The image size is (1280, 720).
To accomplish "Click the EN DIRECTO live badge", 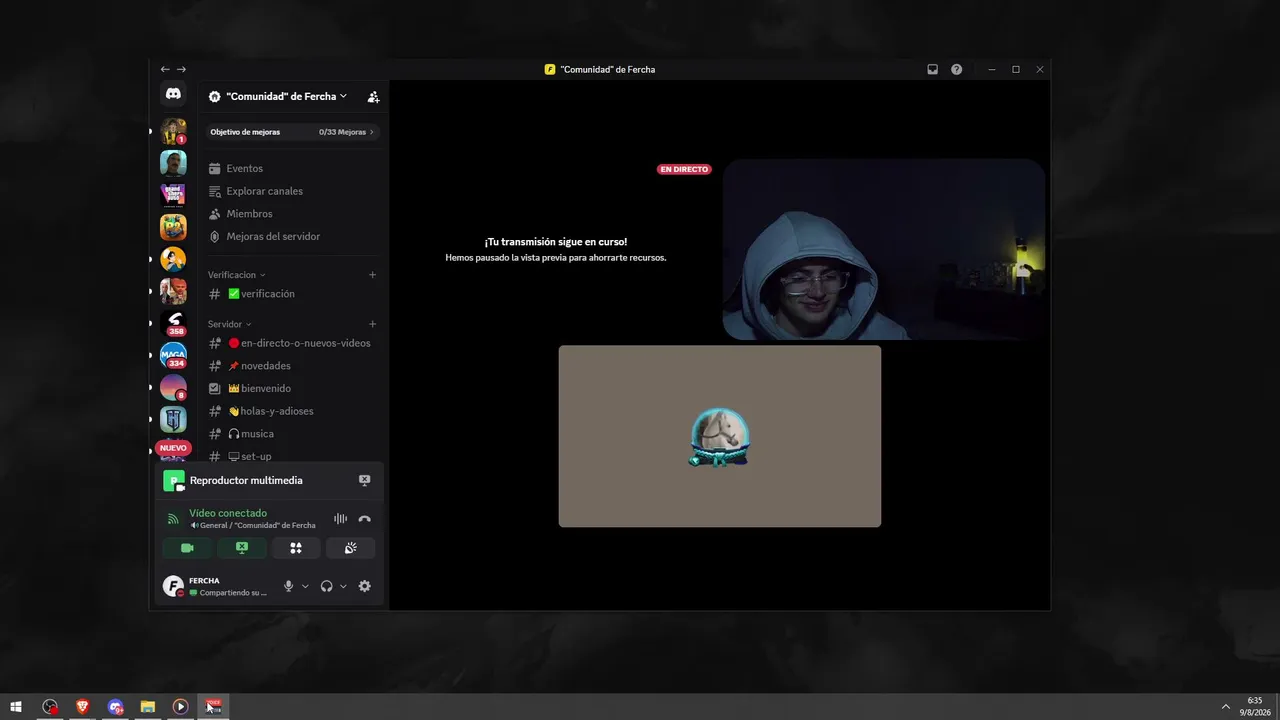I will 684,169.
